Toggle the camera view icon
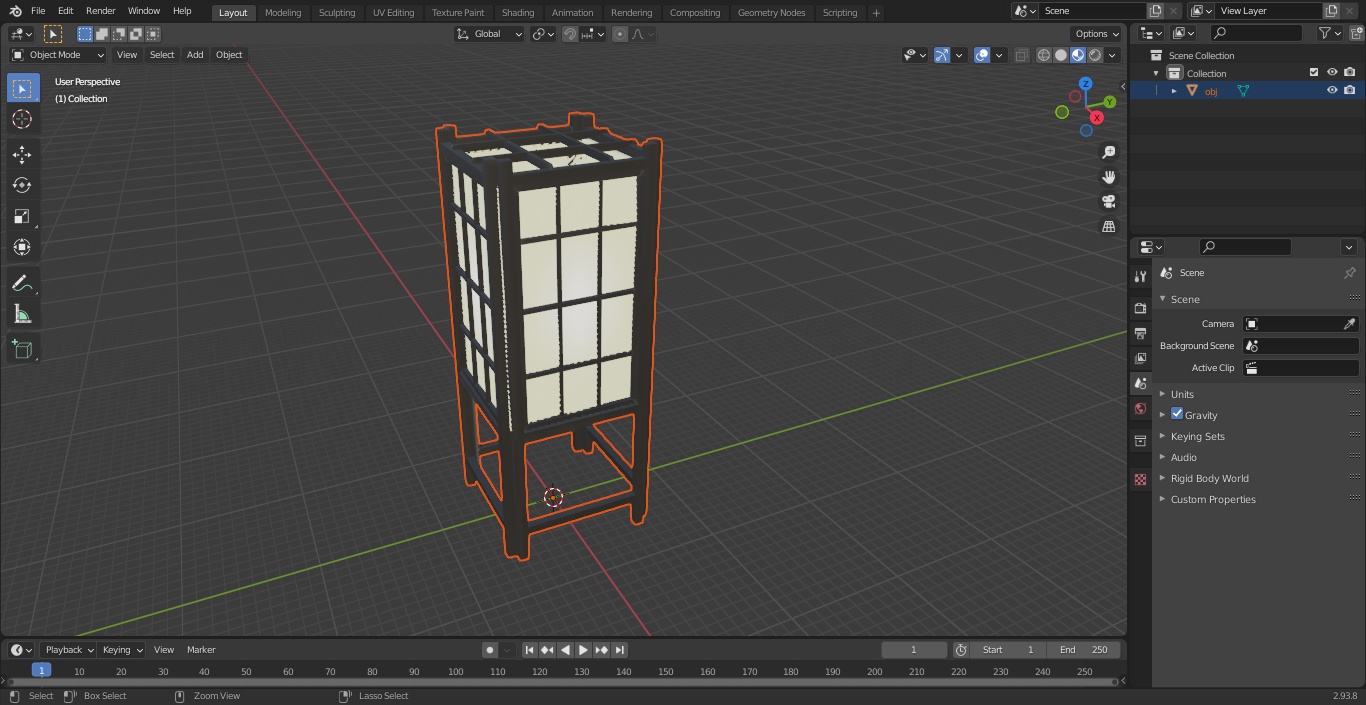This screenshot has height=705, width=1366. [1108, 201]
